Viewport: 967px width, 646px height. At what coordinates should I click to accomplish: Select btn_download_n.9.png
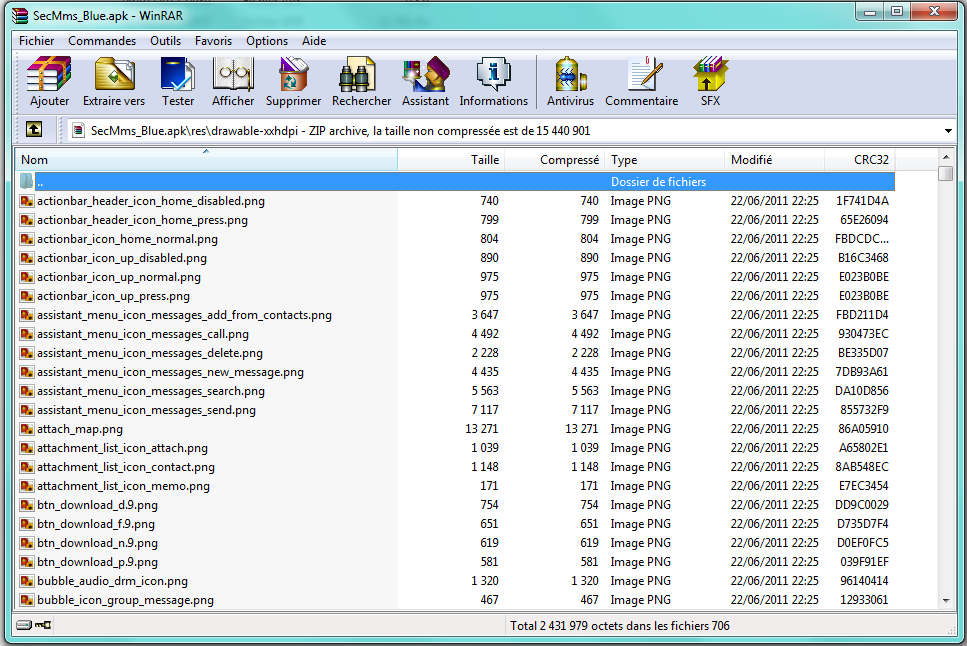click(x=97, y=543)
